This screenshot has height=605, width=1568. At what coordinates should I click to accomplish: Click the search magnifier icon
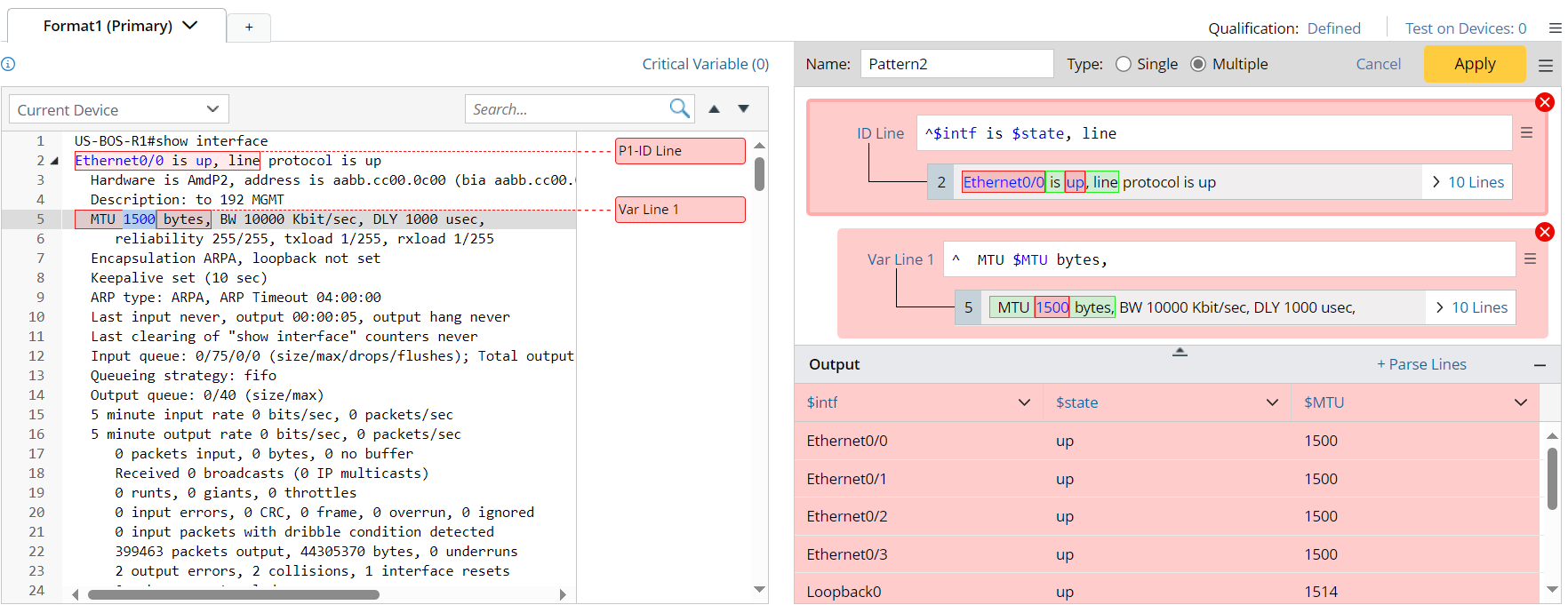coord(679,108)
